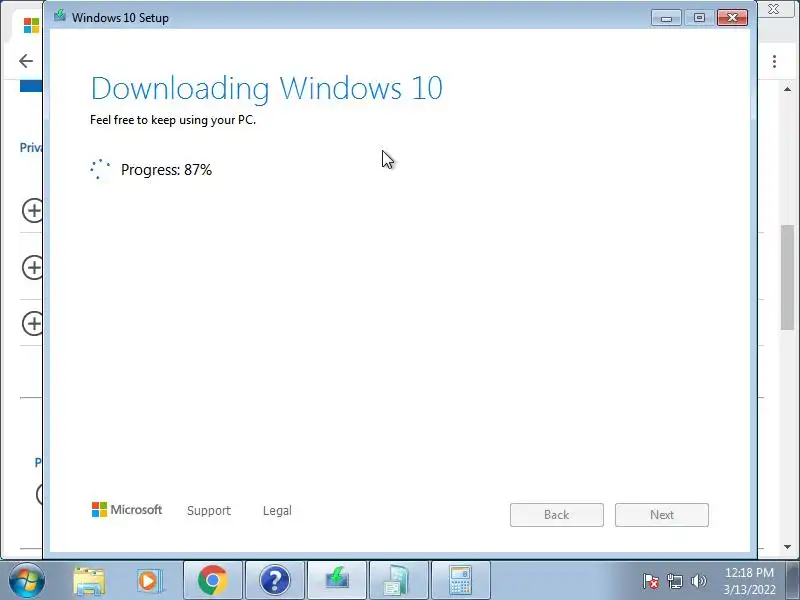Click the Windows 10 Setup title icon
The width and height of the screenshot is (800, 600).
point(60,16)
